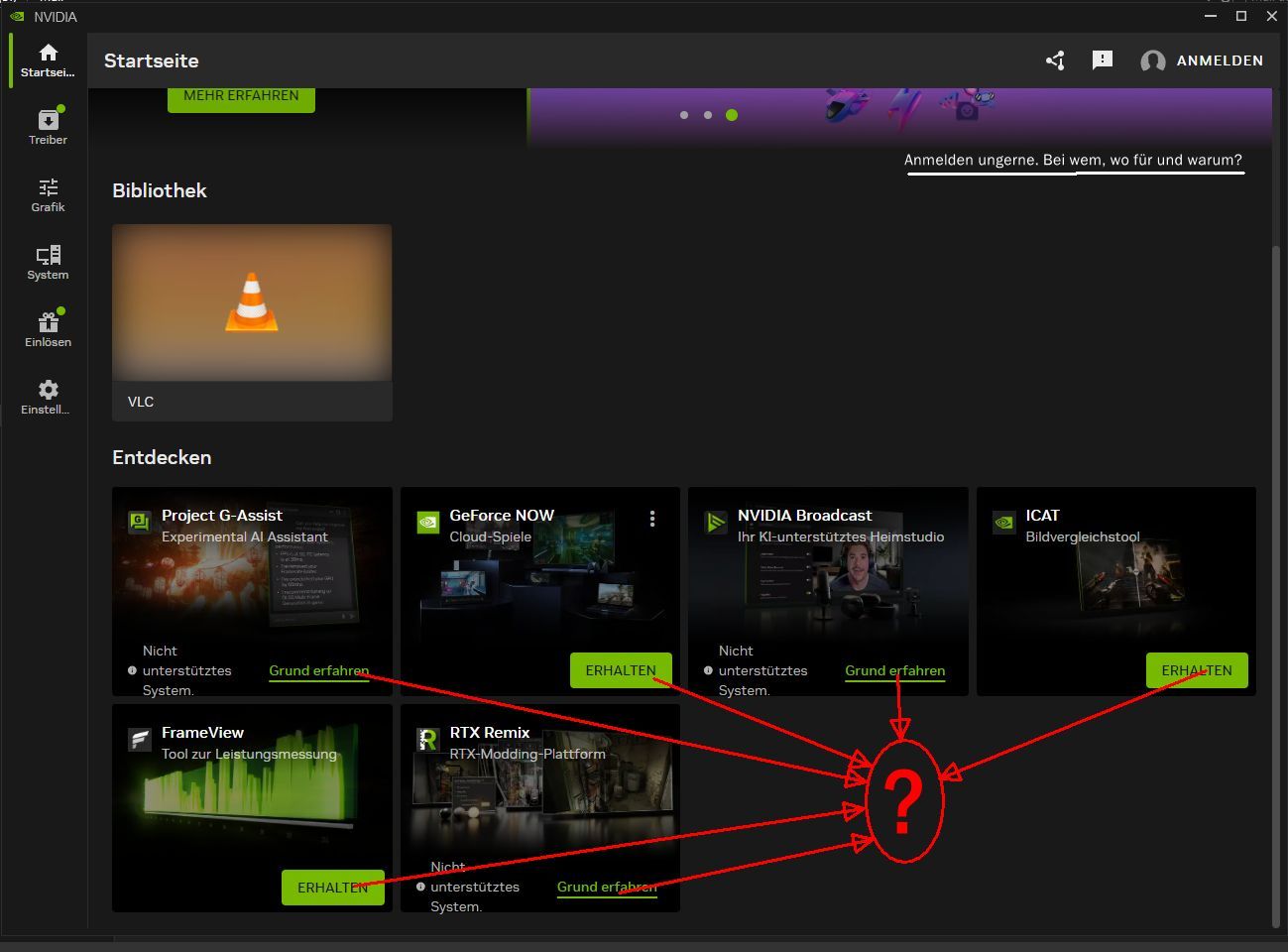This screenshot has height=952, width=1288.
Task: Open the feedback exclamation icon
Action: (1102, 60)
